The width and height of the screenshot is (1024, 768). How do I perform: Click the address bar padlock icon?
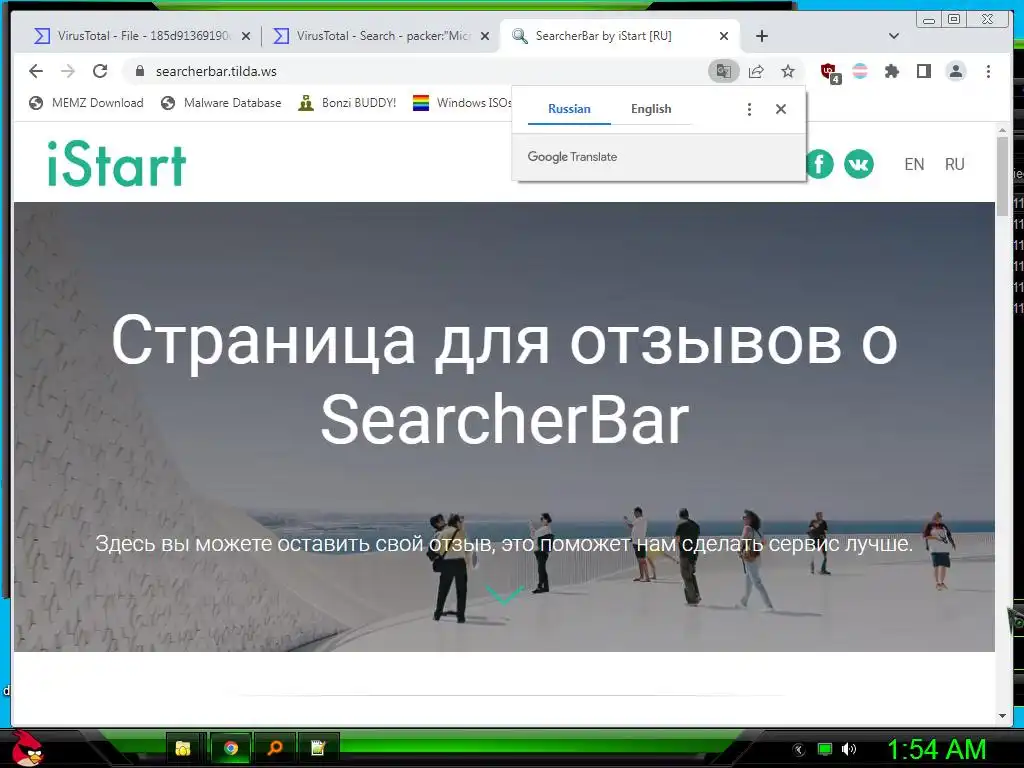tap(139, 71)
